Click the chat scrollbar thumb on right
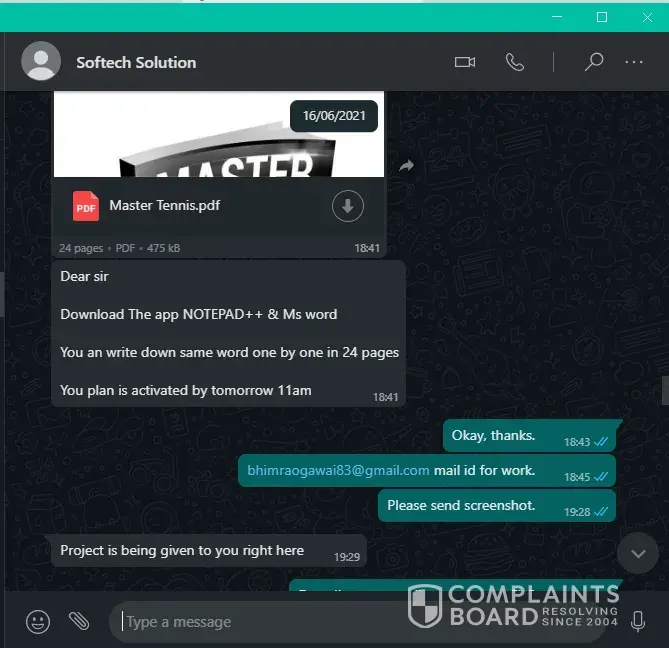The width and height of the screenshot is (669, 648). coord(665,390)
